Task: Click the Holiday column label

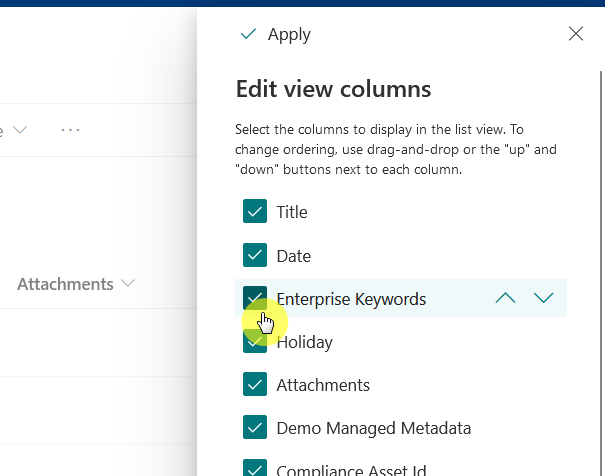Action: coord(304,342)
